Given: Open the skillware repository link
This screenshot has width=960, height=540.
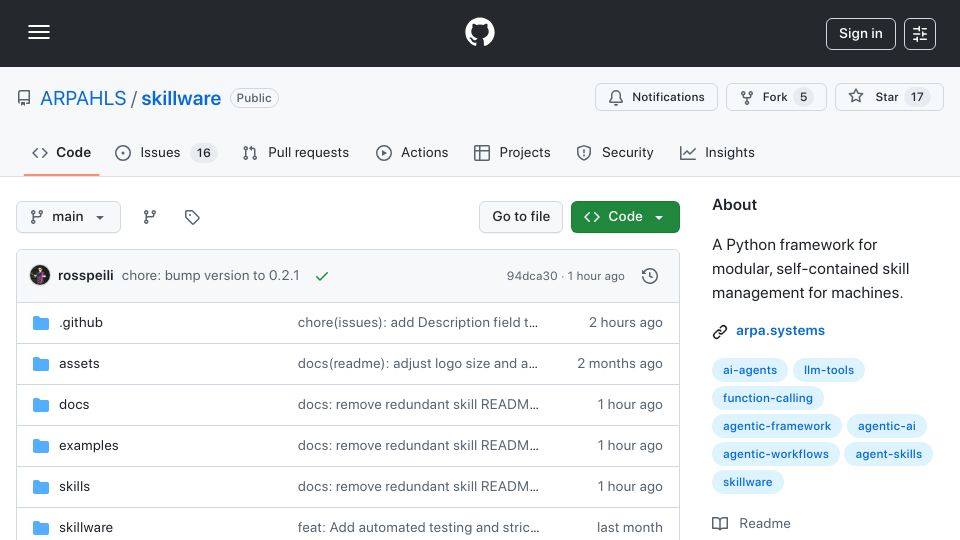Looking at the screenshot, I should tap(181, 98).
